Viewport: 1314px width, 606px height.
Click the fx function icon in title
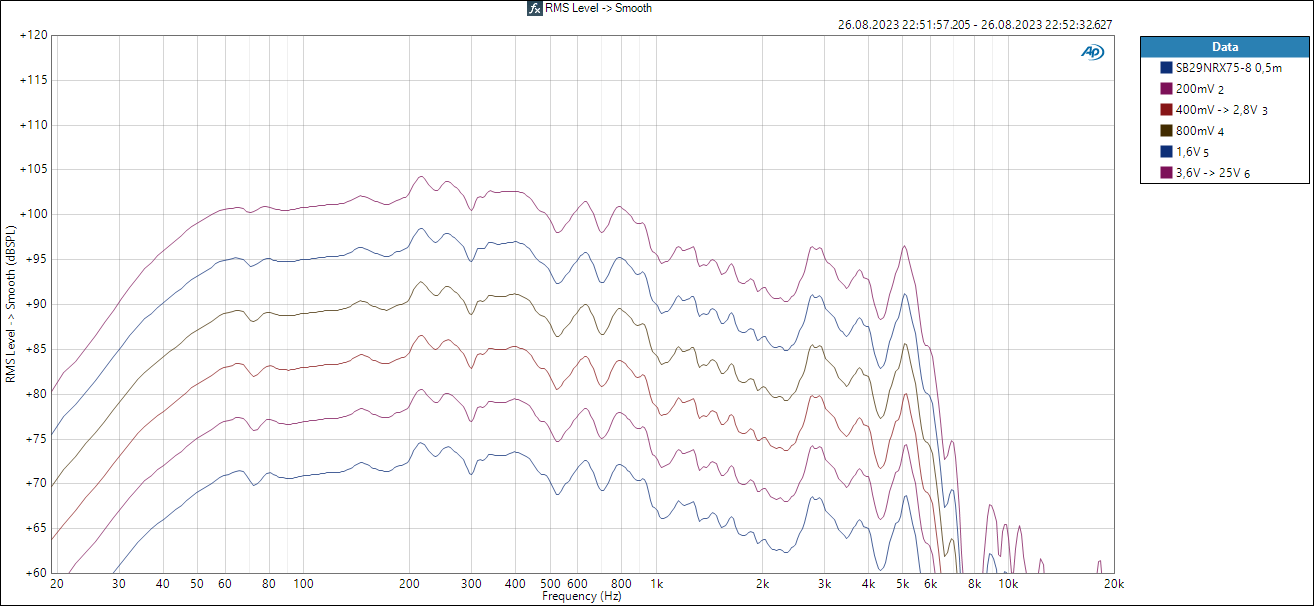coord(535,8)
